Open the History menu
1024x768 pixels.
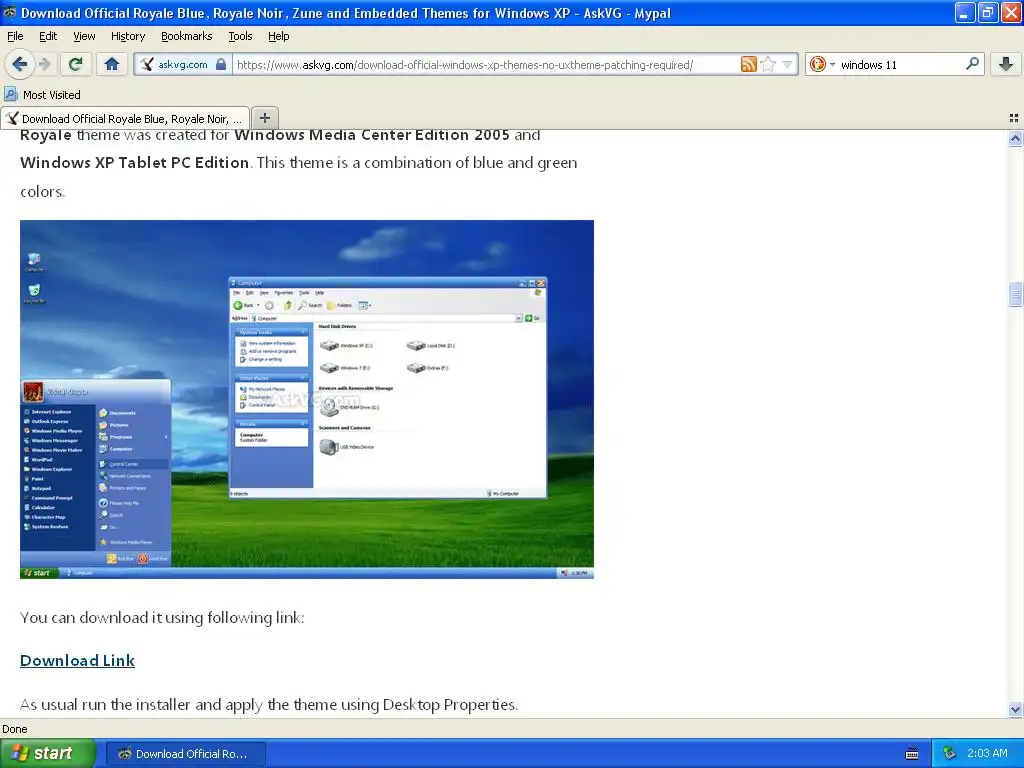pyautogui.click(x=128, y=36)
